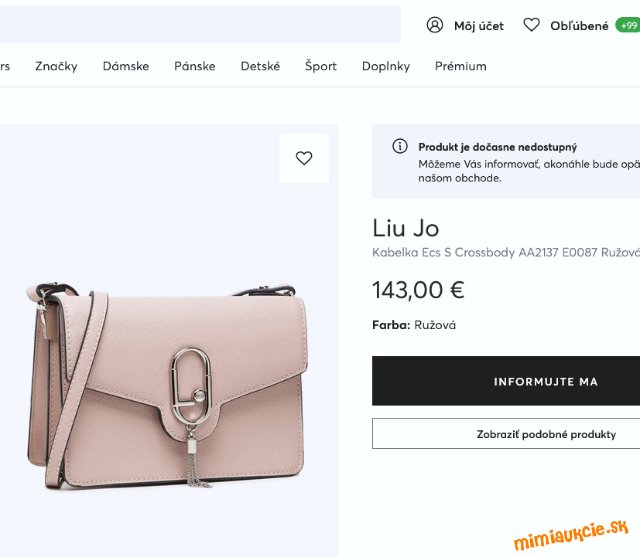
Task: Click the product title Kabelka Ecs S Crossbody
Action: (506, 253)
